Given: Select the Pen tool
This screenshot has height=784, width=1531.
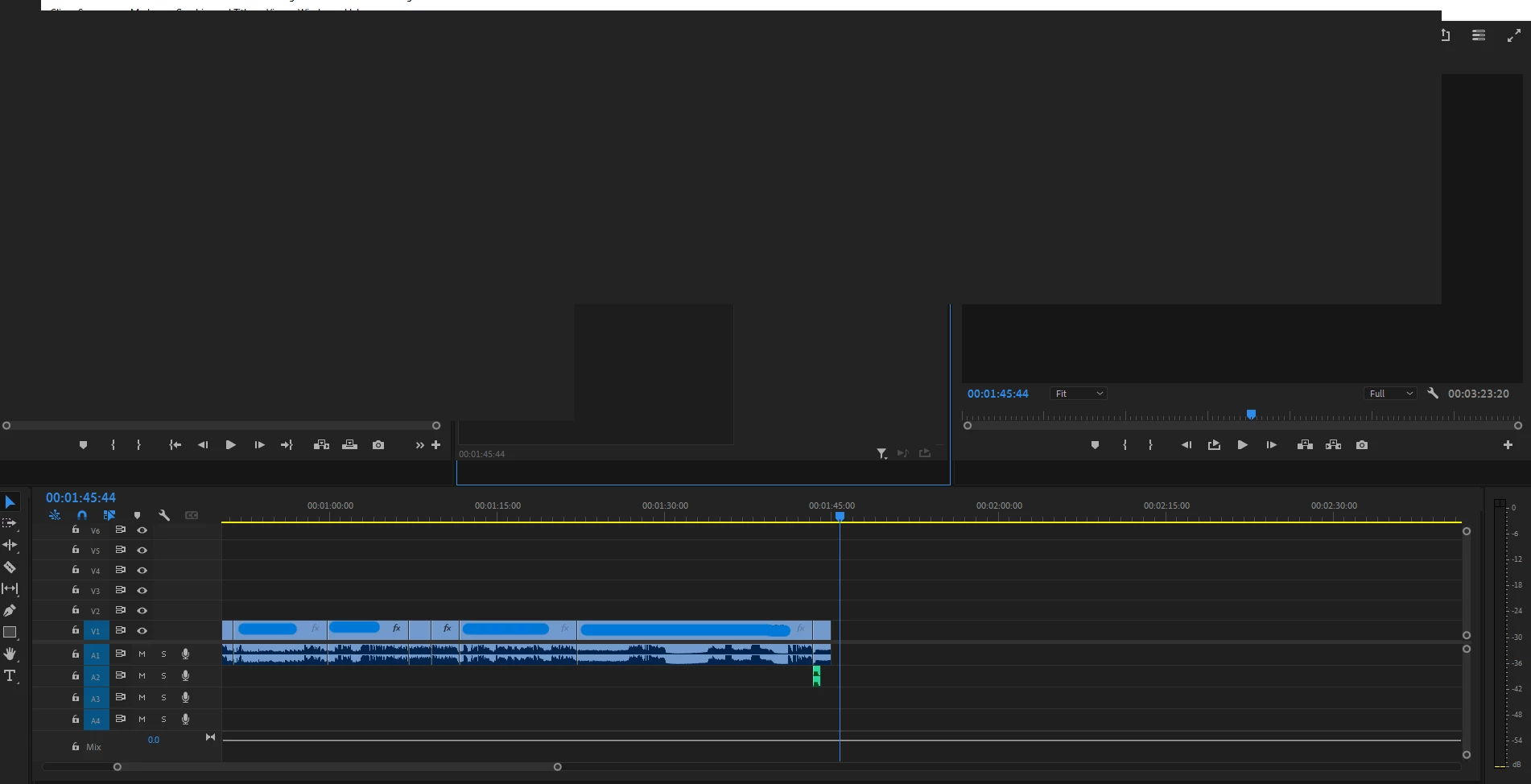Looking at the screenshot, I should tap(10, 610).
